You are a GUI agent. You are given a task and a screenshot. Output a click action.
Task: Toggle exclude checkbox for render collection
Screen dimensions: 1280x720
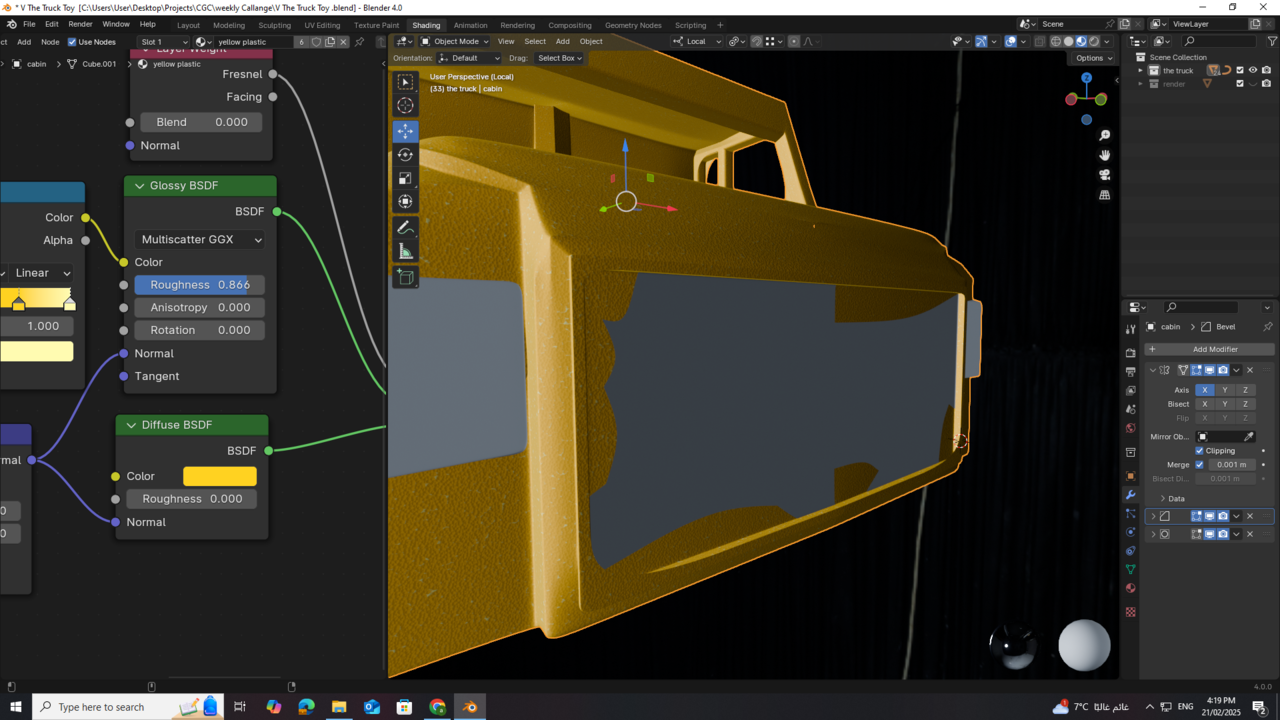pyautogui.click(x=1240, y=84)
